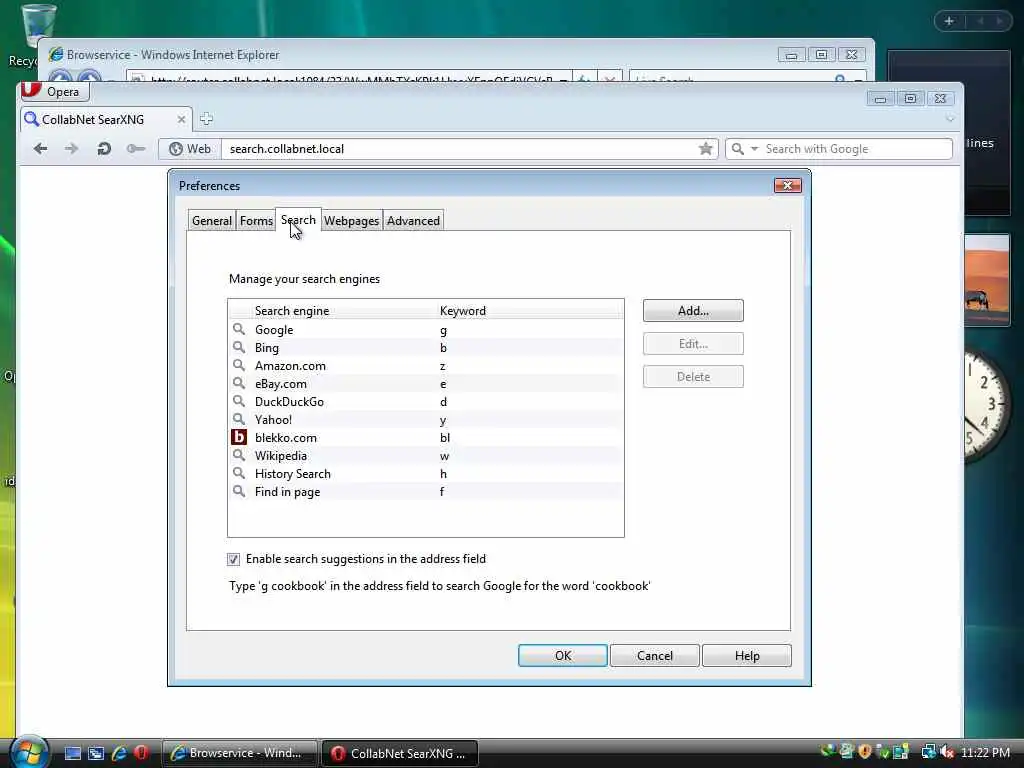Select the Google search engine row
The height and width of the screenshot is (768, 1024).
pyautogui.click(x=426, y=330)
